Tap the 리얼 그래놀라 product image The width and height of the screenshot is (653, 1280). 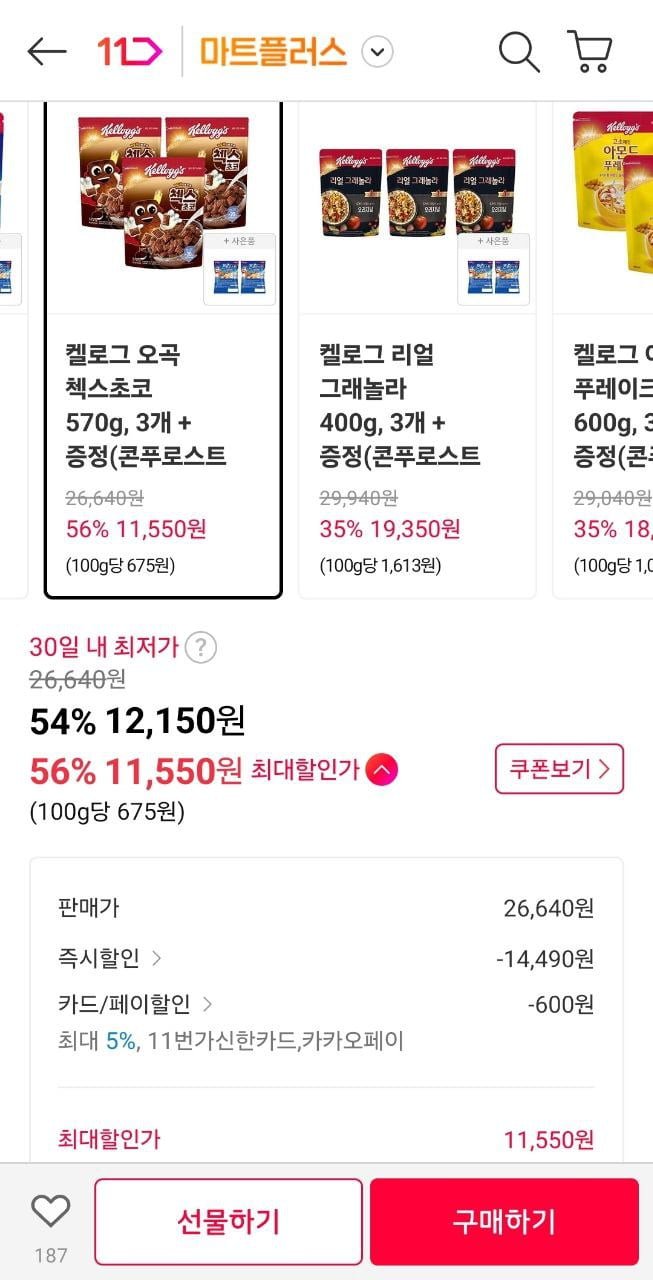point(417,193)
